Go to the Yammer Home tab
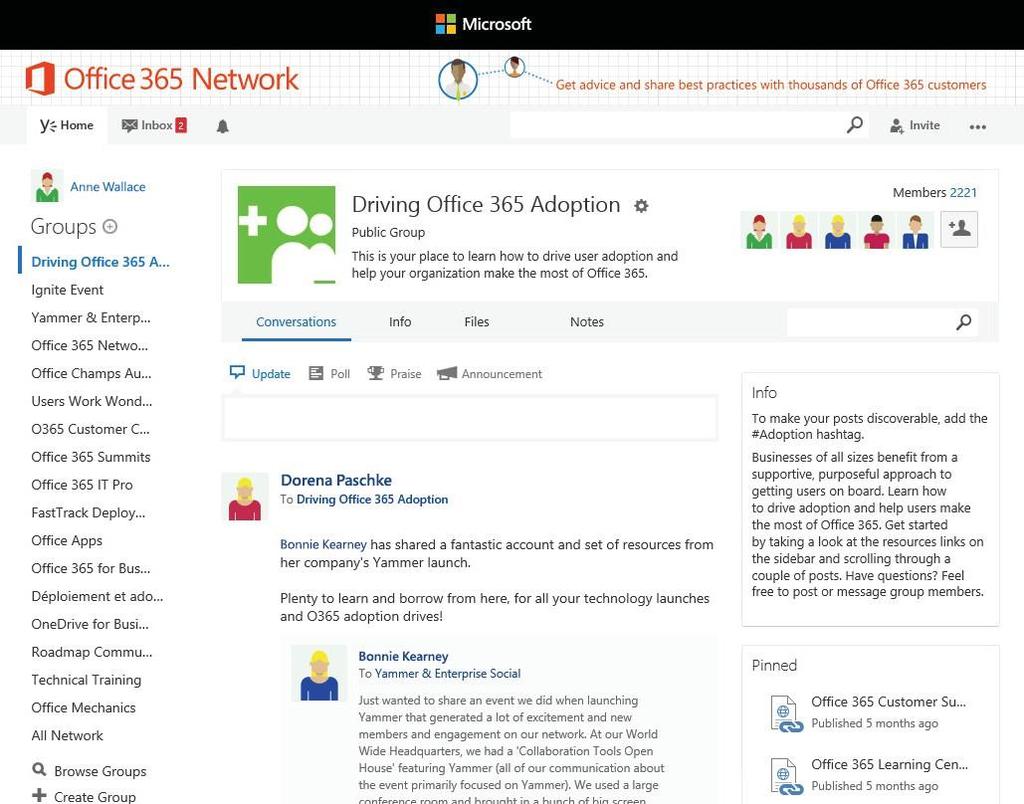This screenshot has height=804, width=1024. click(66, 125)
